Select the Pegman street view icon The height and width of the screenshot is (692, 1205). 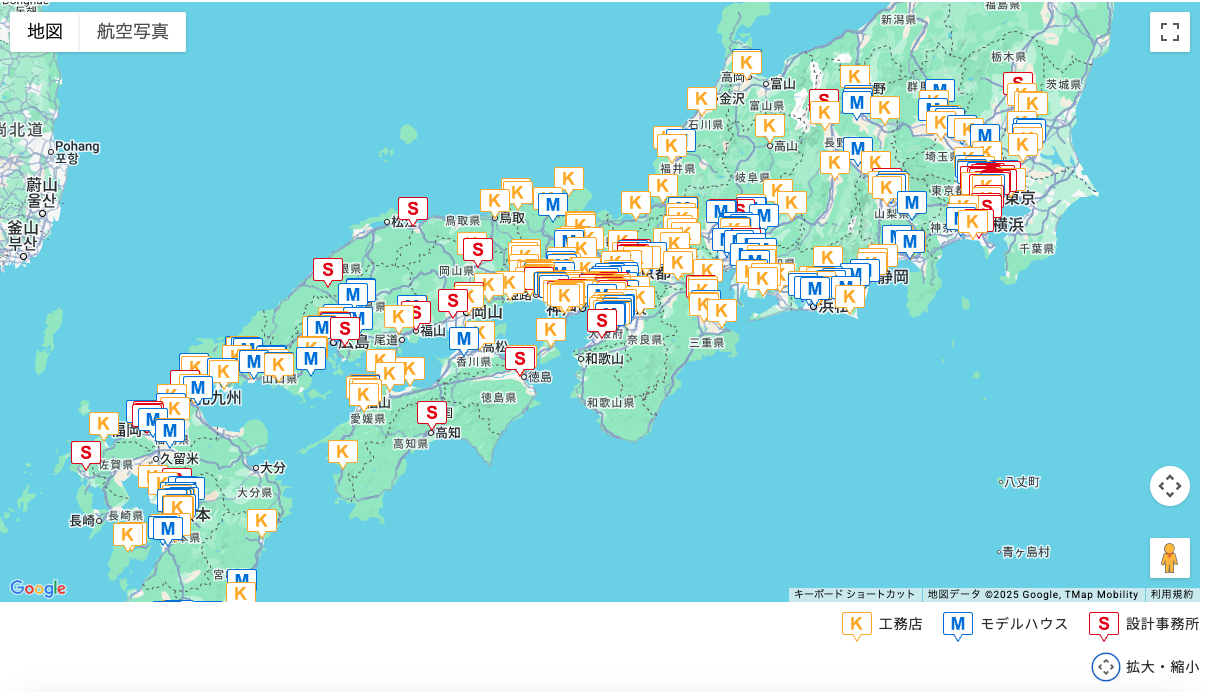(1168, 557)
